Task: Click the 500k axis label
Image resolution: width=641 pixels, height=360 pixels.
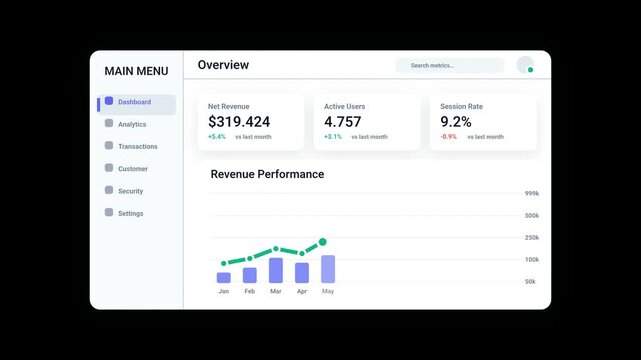Action: click(532, 215)
